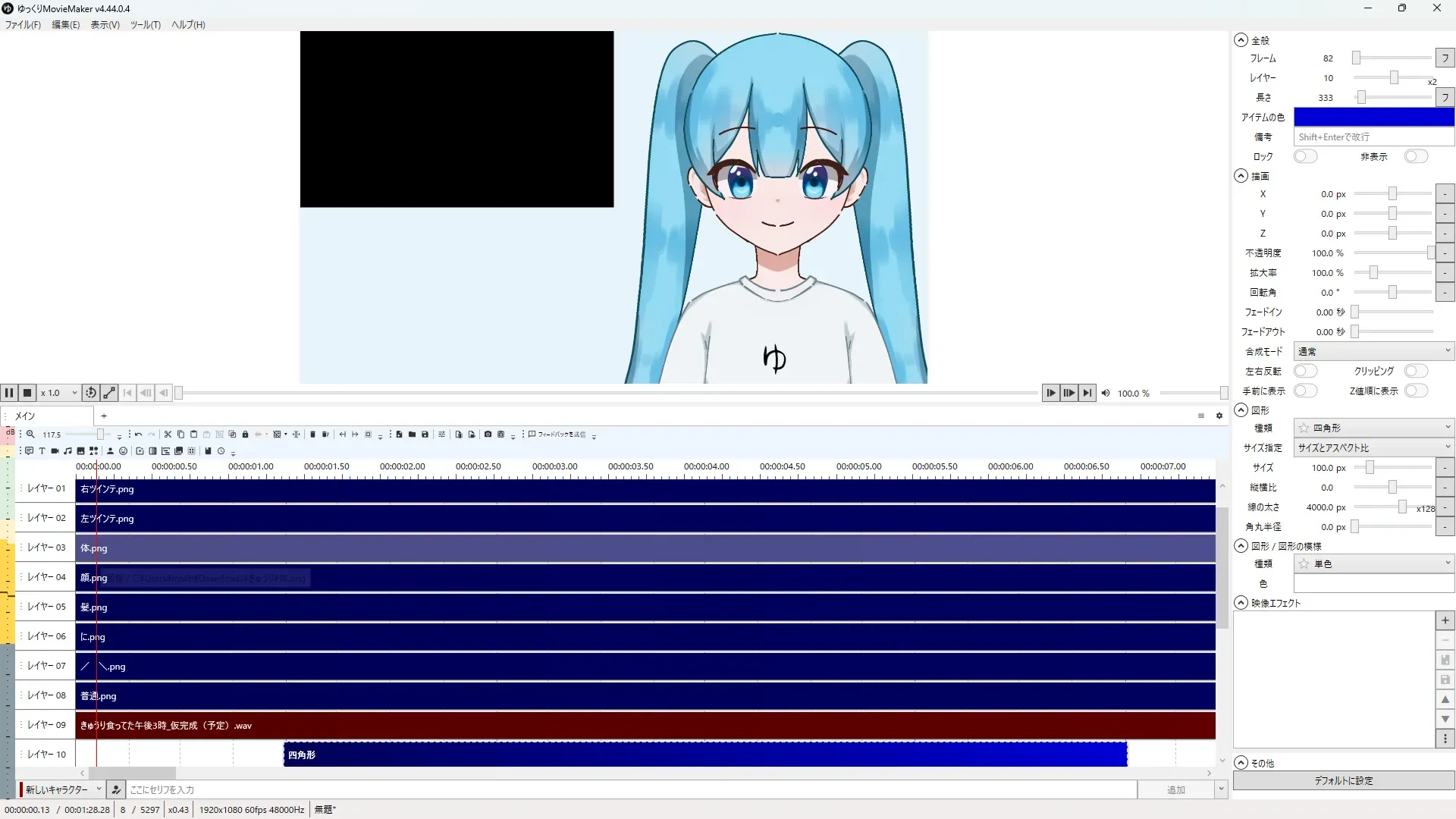Open the 合成モード dropdown
Viewport: 1456px width, 819px height.
click(1373, 351)
